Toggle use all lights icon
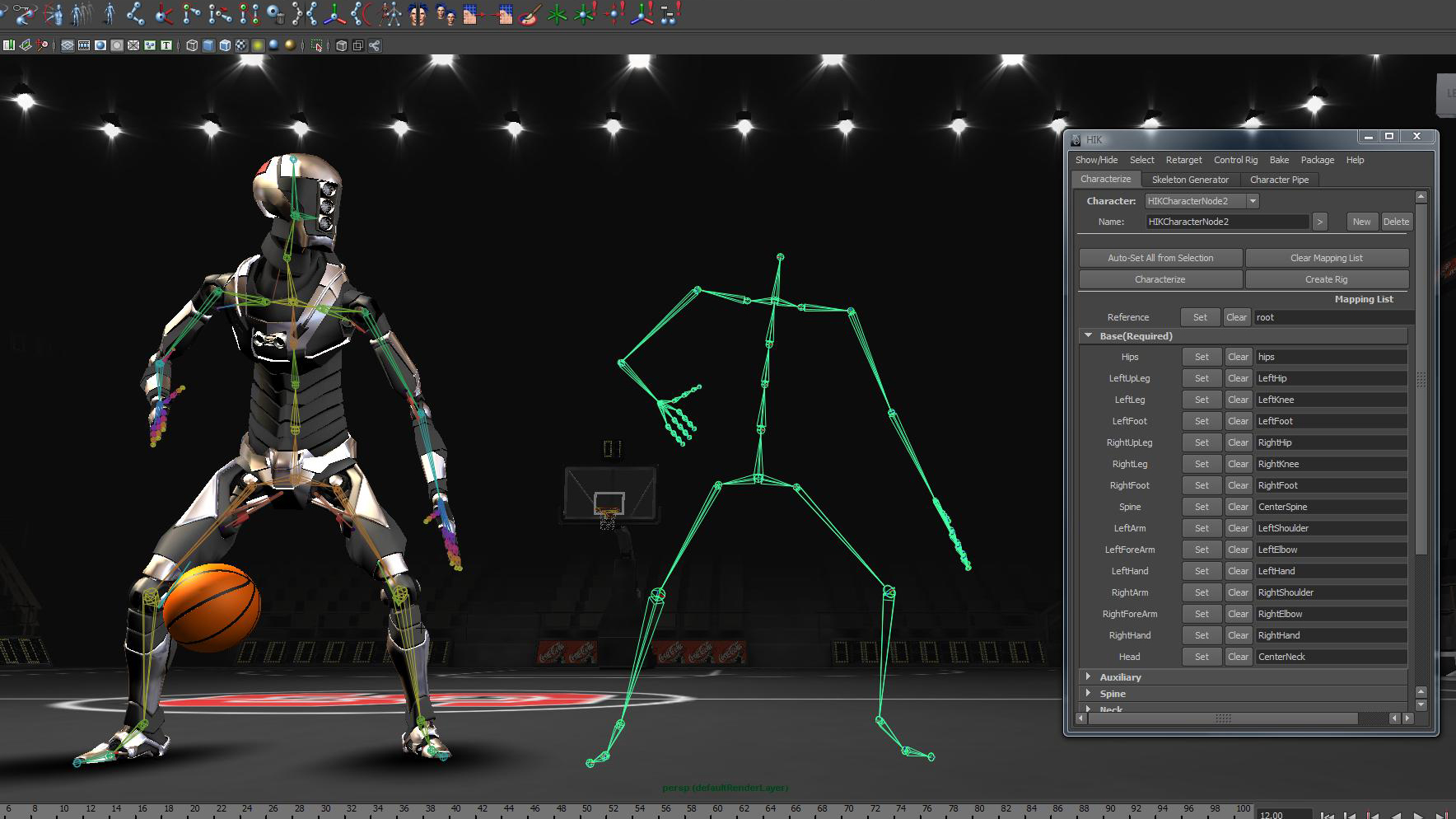The height and width of the screenshot is (819, 1456). 258,45
